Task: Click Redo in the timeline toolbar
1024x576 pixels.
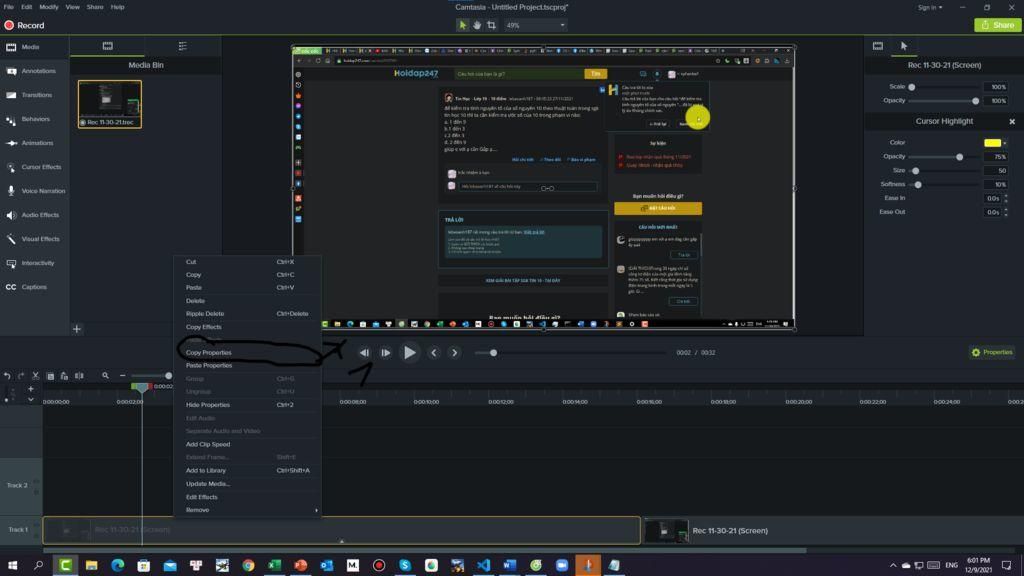Action: (22, 376)
